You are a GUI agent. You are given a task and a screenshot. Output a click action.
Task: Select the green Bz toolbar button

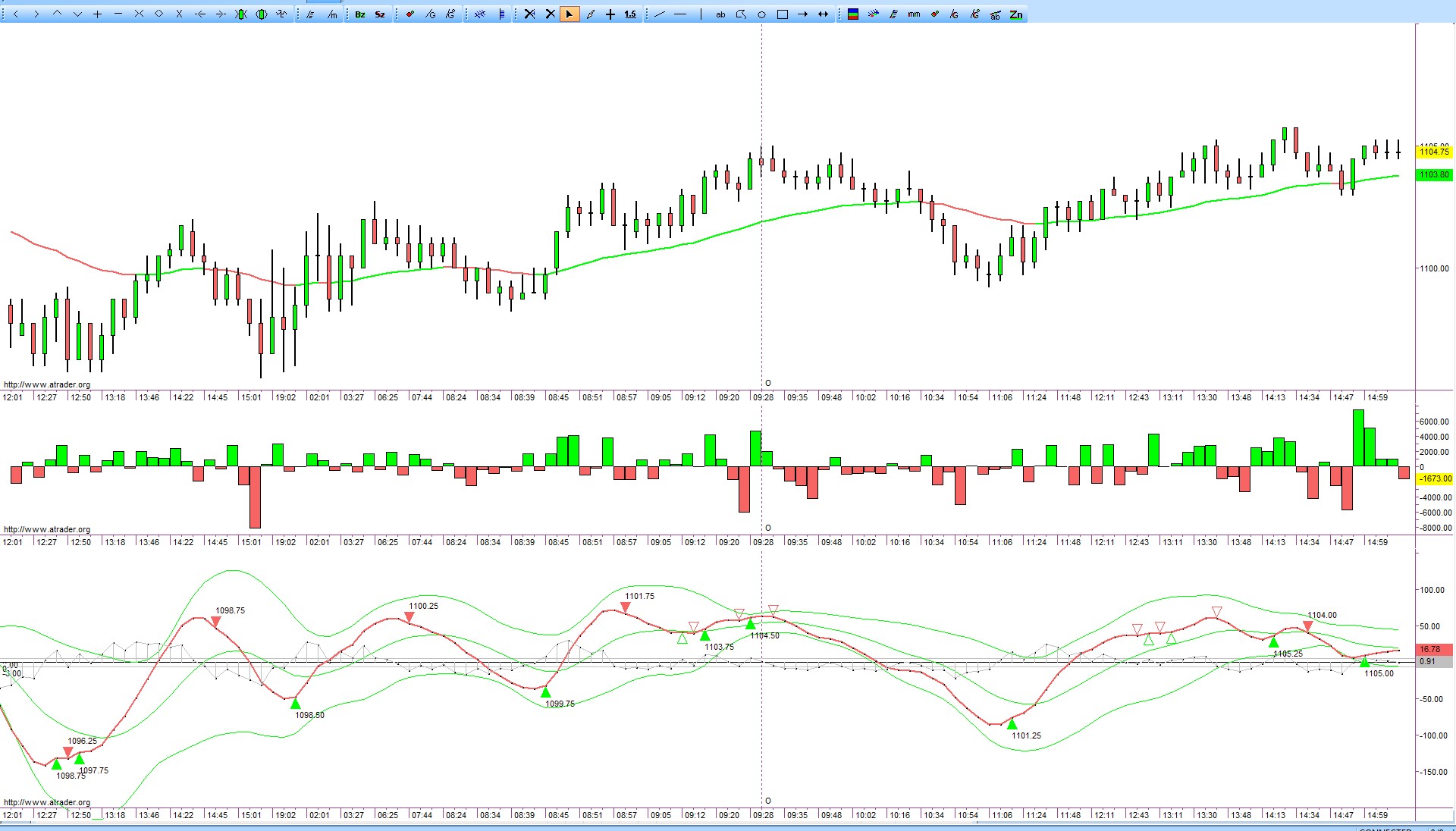(x=359, y=14)
